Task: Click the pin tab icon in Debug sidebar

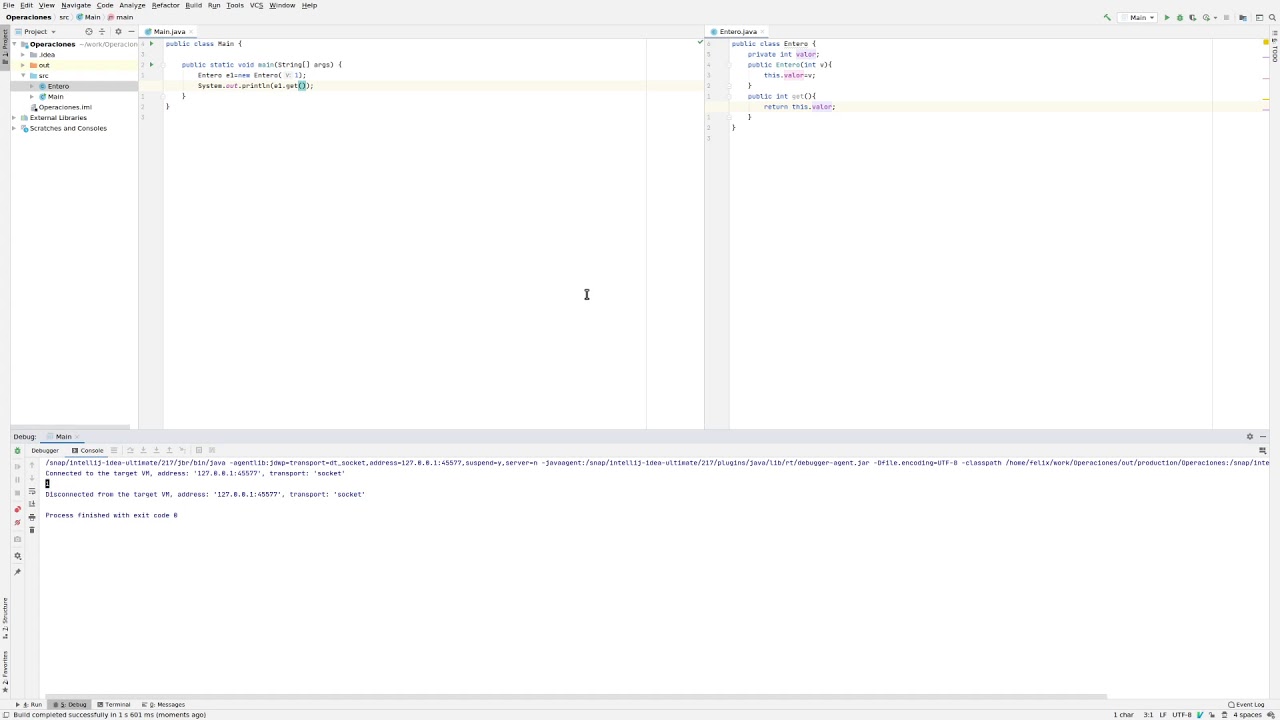Action: (17, 572)
